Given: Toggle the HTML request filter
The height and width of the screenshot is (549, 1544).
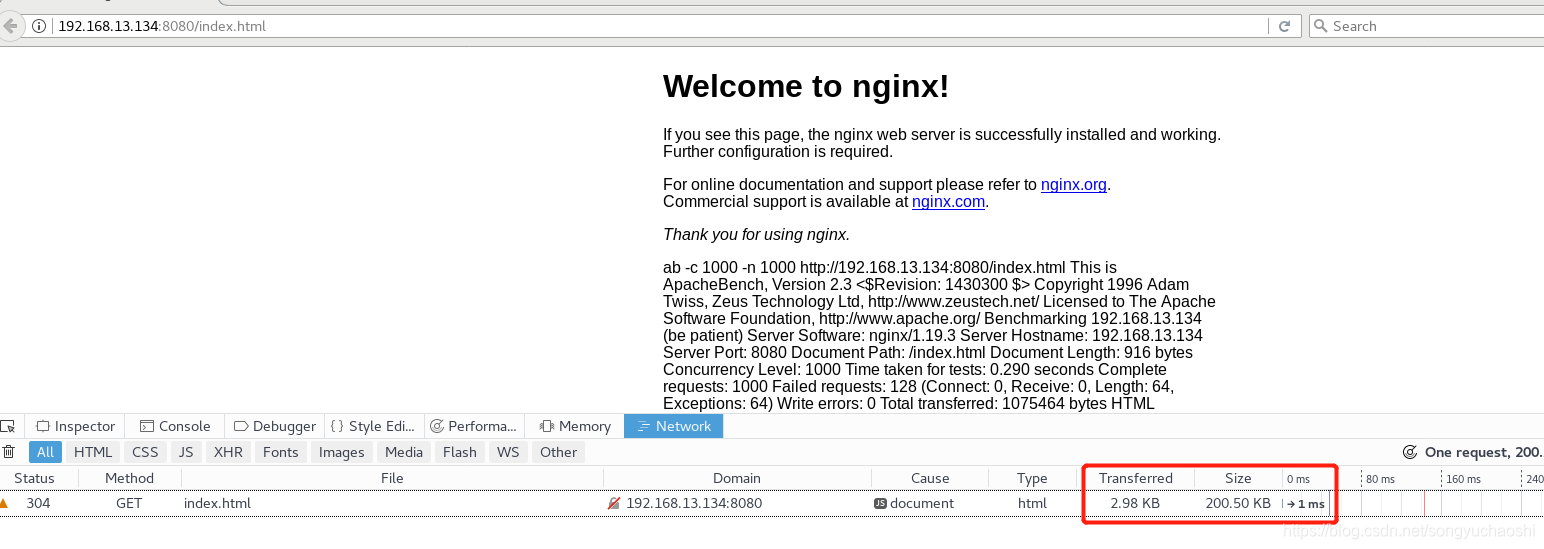Looking at the screenshot, I should (x=93, y=452).
